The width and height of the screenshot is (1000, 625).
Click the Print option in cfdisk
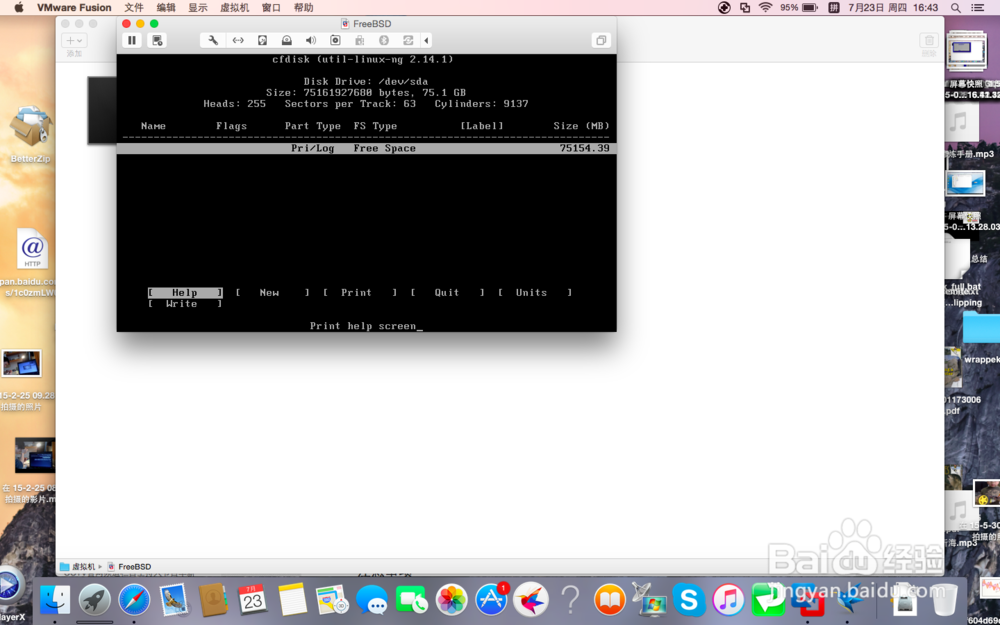click(x=360, y=293)
